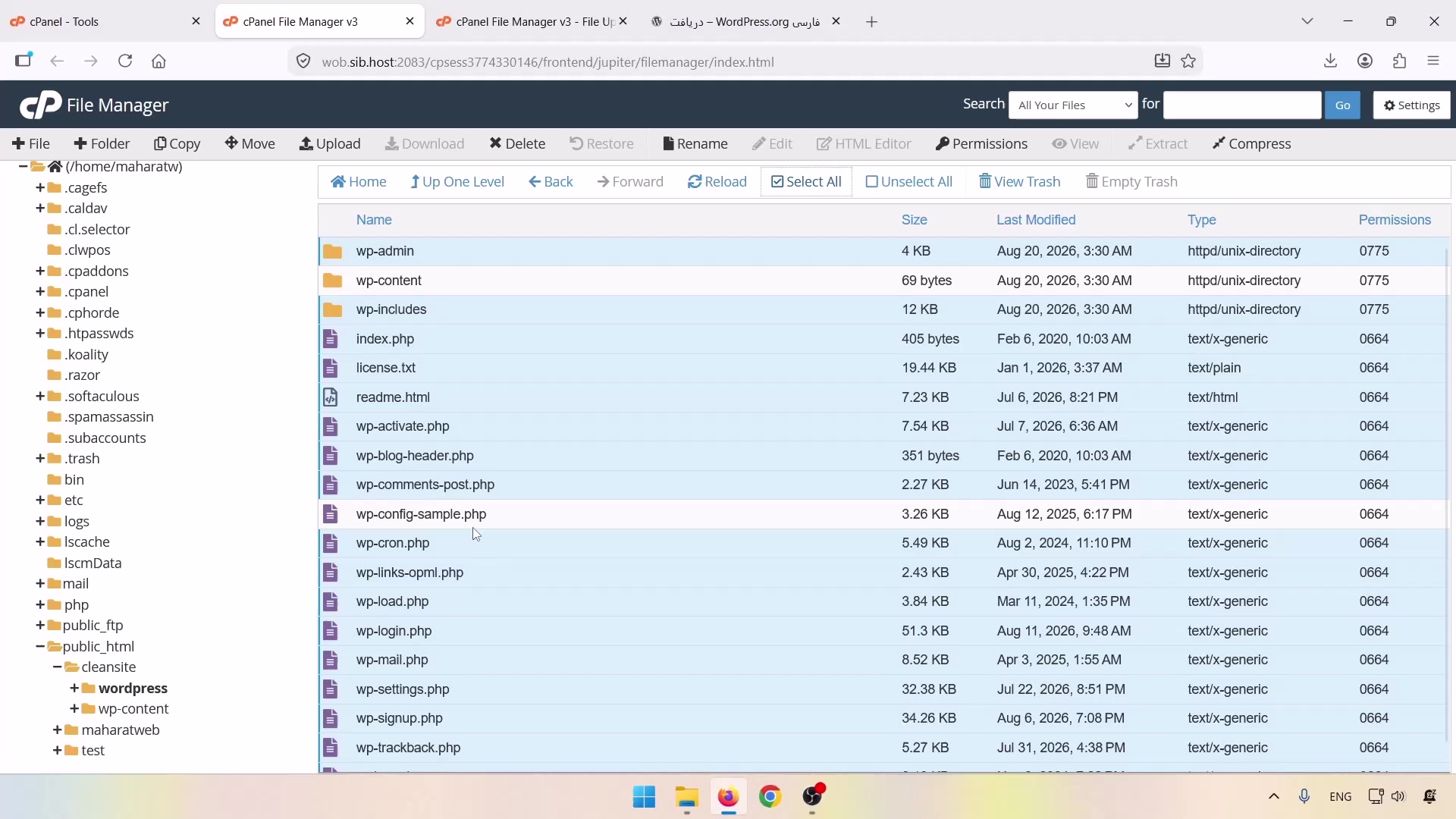
Task: Expand the .caldav folder node
Action: pos(40,209)
